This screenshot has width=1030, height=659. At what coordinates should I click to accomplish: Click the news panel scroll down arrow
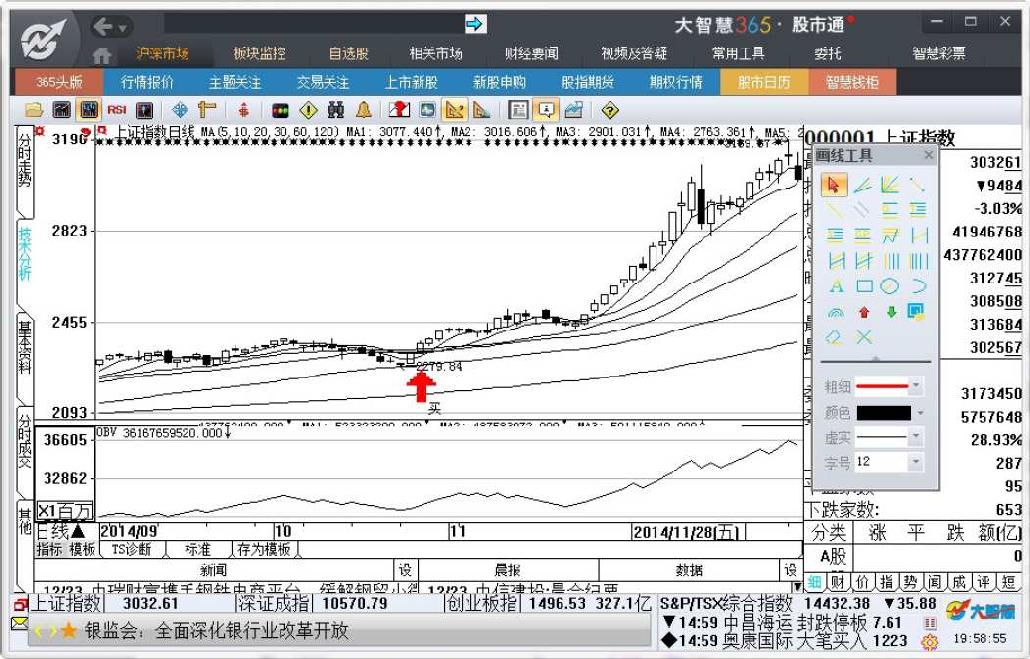[797, 586]
